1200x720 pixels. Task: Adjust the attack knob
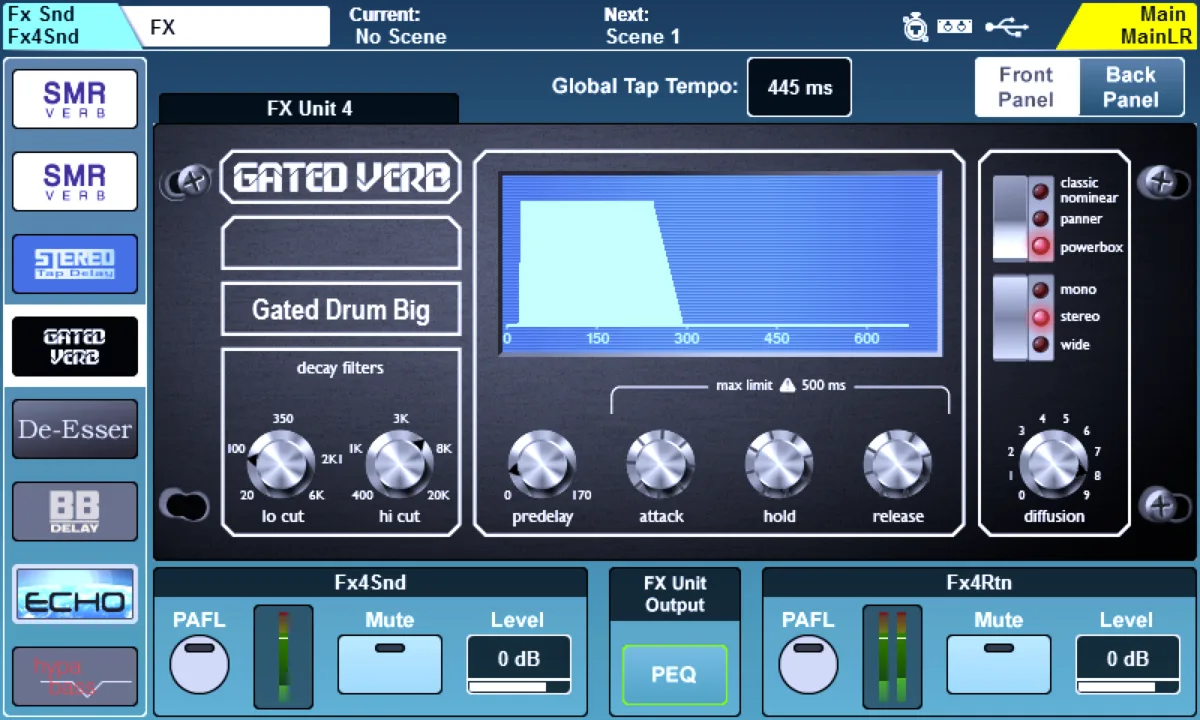pyautogui.click(x=661, y=465)
